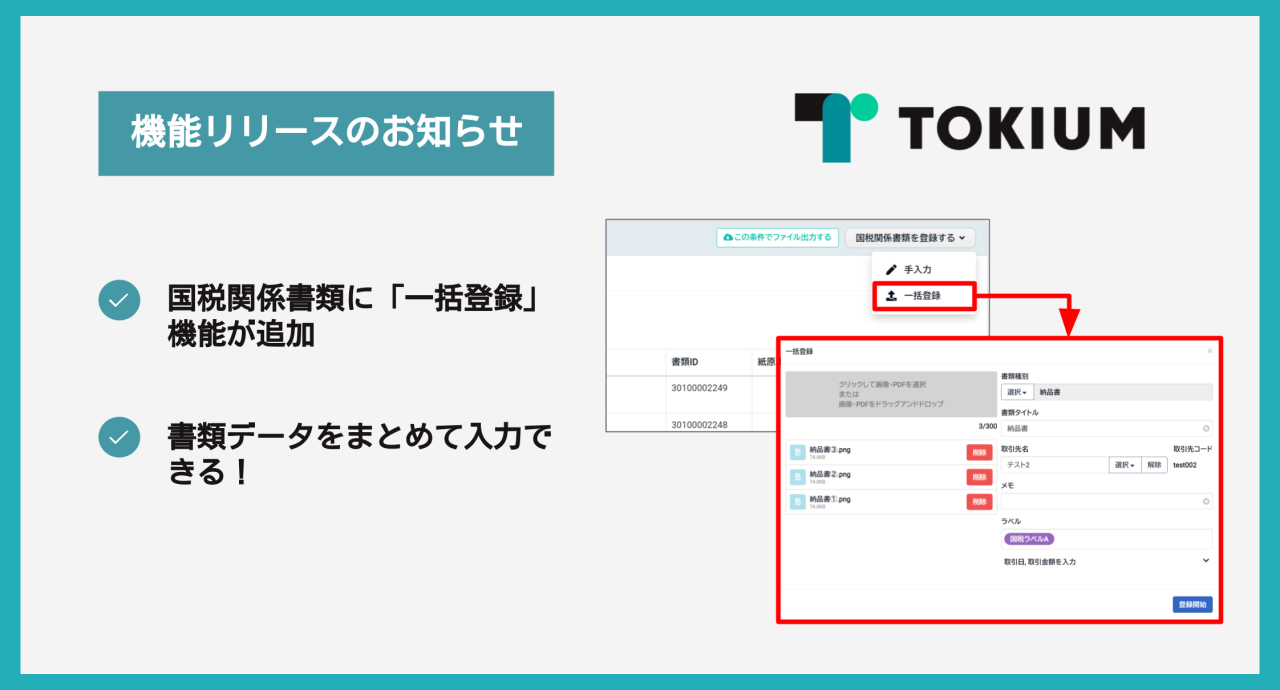This screenshot has width=1280, height=690.
Task: Delete 納品書③.png using the 削除 button
Action: tap(979, 452)
